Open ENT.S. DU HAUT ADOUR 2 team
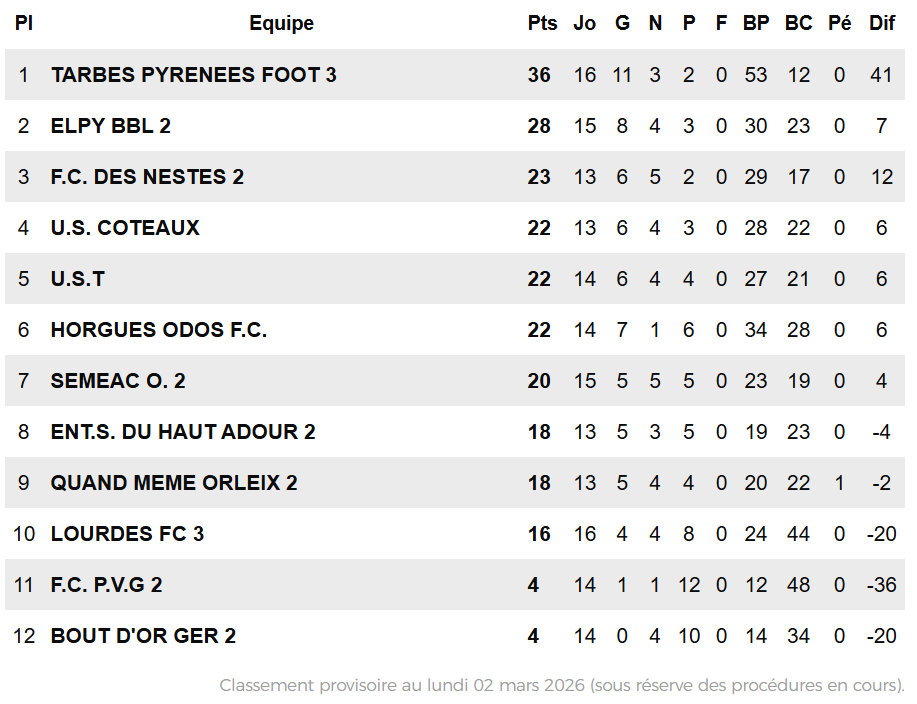Image resolution: width=917 pixels, height=704 pixels. click(183, 432)
